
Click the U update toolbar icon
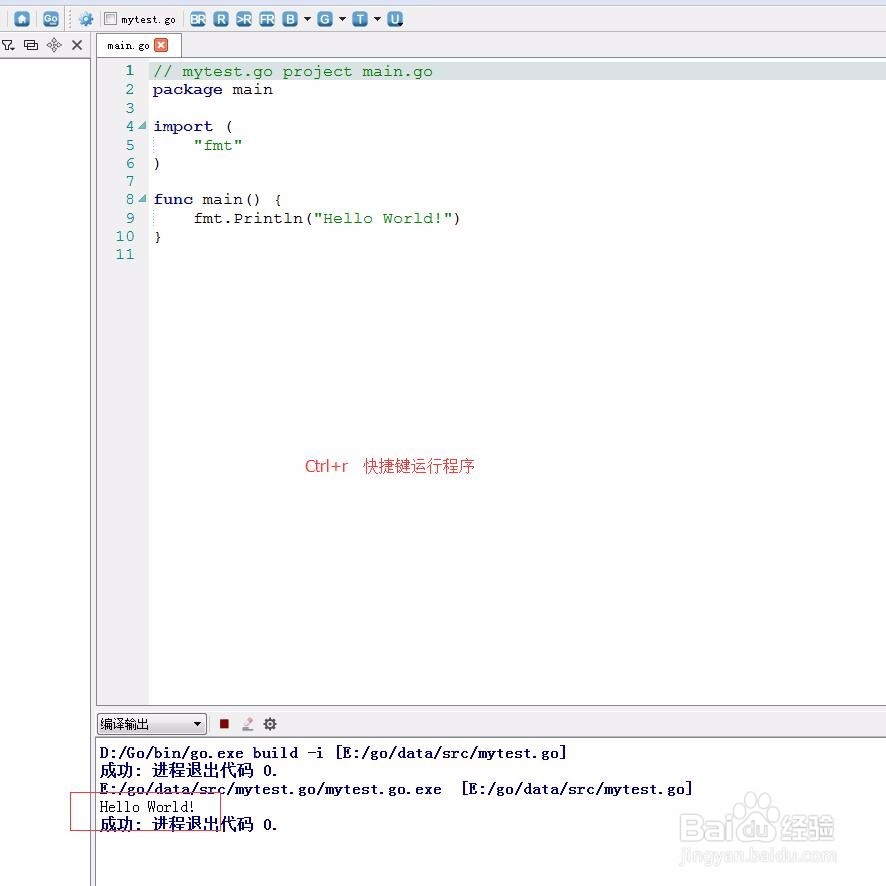pos(396,19)
